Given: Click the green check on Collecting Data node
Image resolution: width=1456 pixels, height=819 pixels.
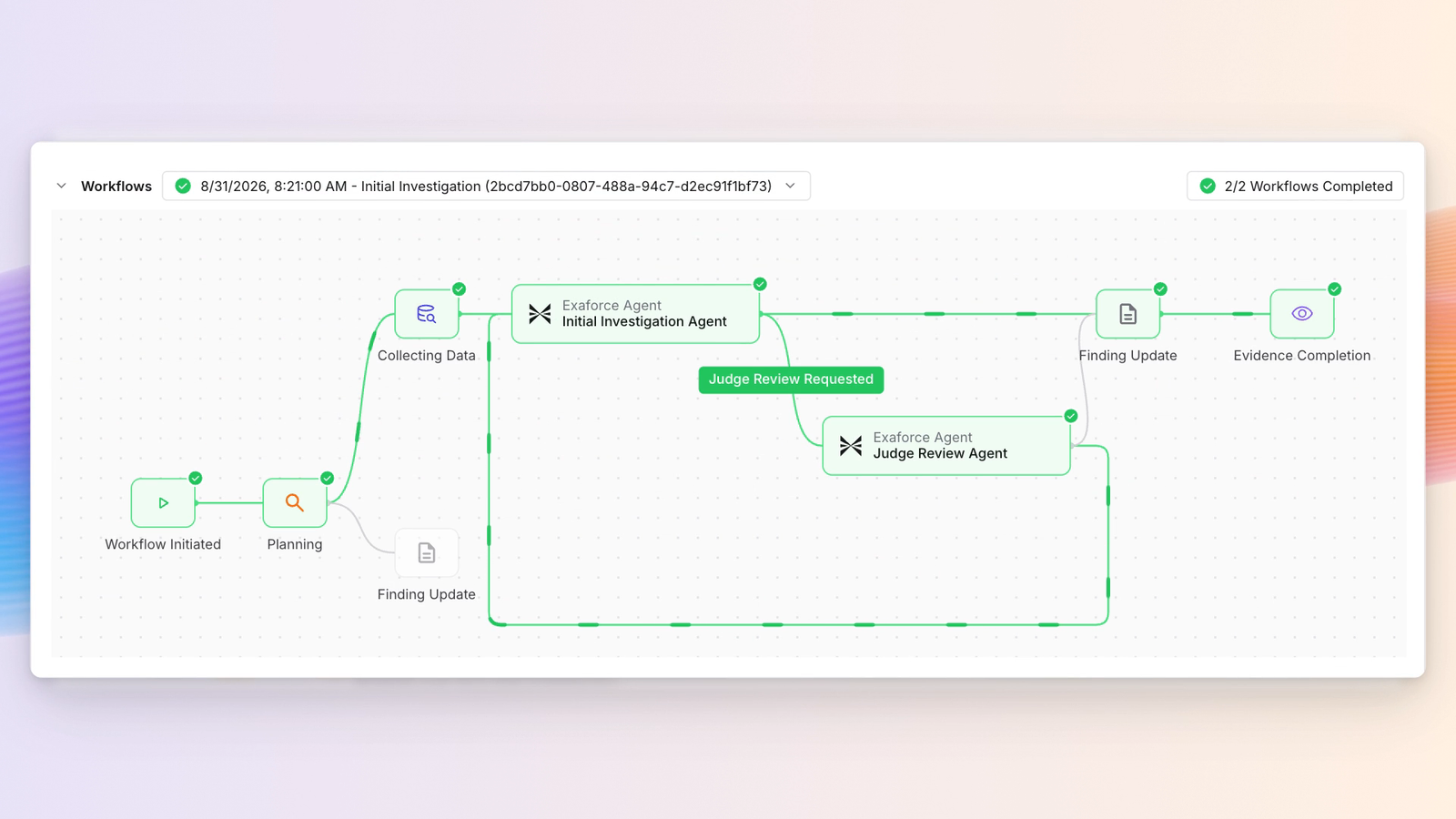Looking at the screenshot, I should (460, 289).
